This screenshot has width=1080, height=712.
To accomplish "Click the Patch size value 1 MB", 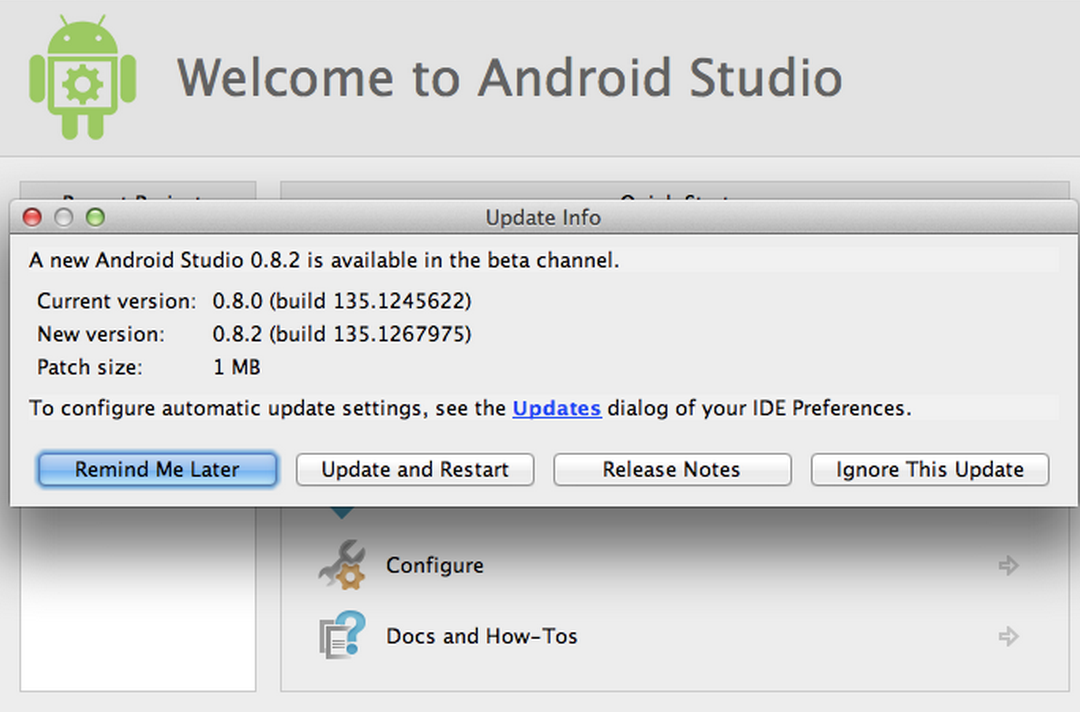I will [x=237, y=367].
